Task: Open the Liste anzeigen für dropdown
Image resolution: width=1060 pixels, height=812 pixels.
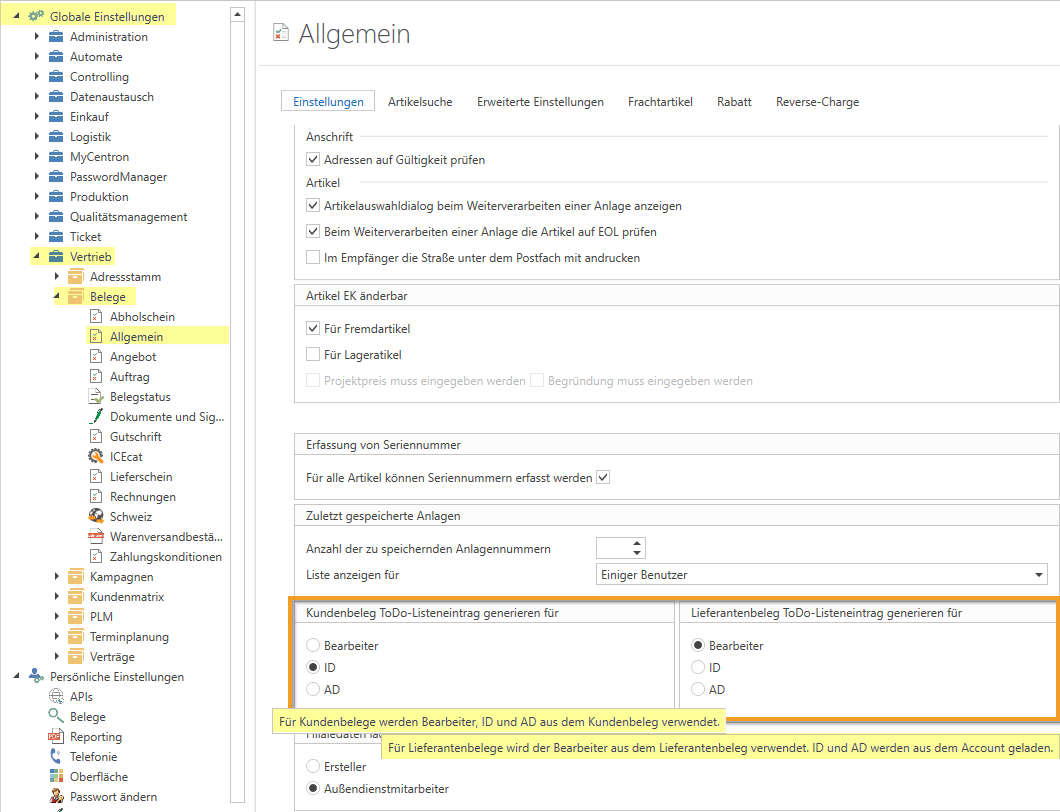Action: coord(1038,575)
